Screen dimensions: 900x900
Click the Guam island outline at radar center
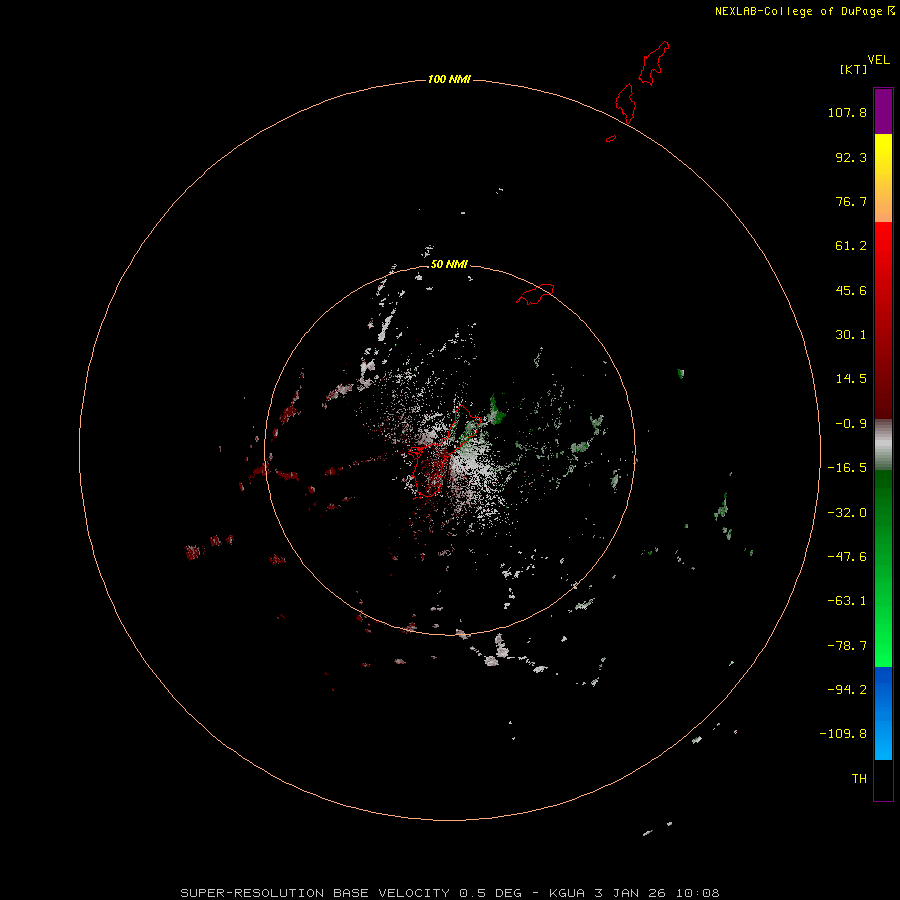pyautogui.click(x=443, y=451)
